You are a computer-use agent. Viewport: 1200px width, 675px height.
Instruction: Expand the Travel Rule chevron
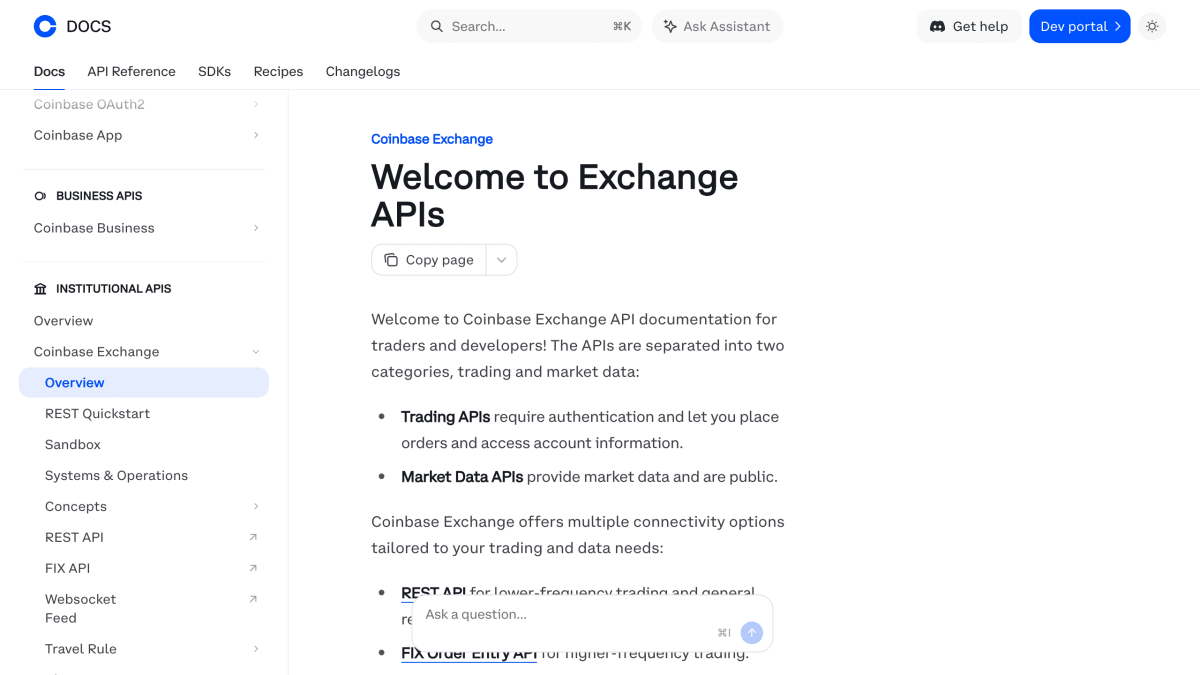pos(256,649)
